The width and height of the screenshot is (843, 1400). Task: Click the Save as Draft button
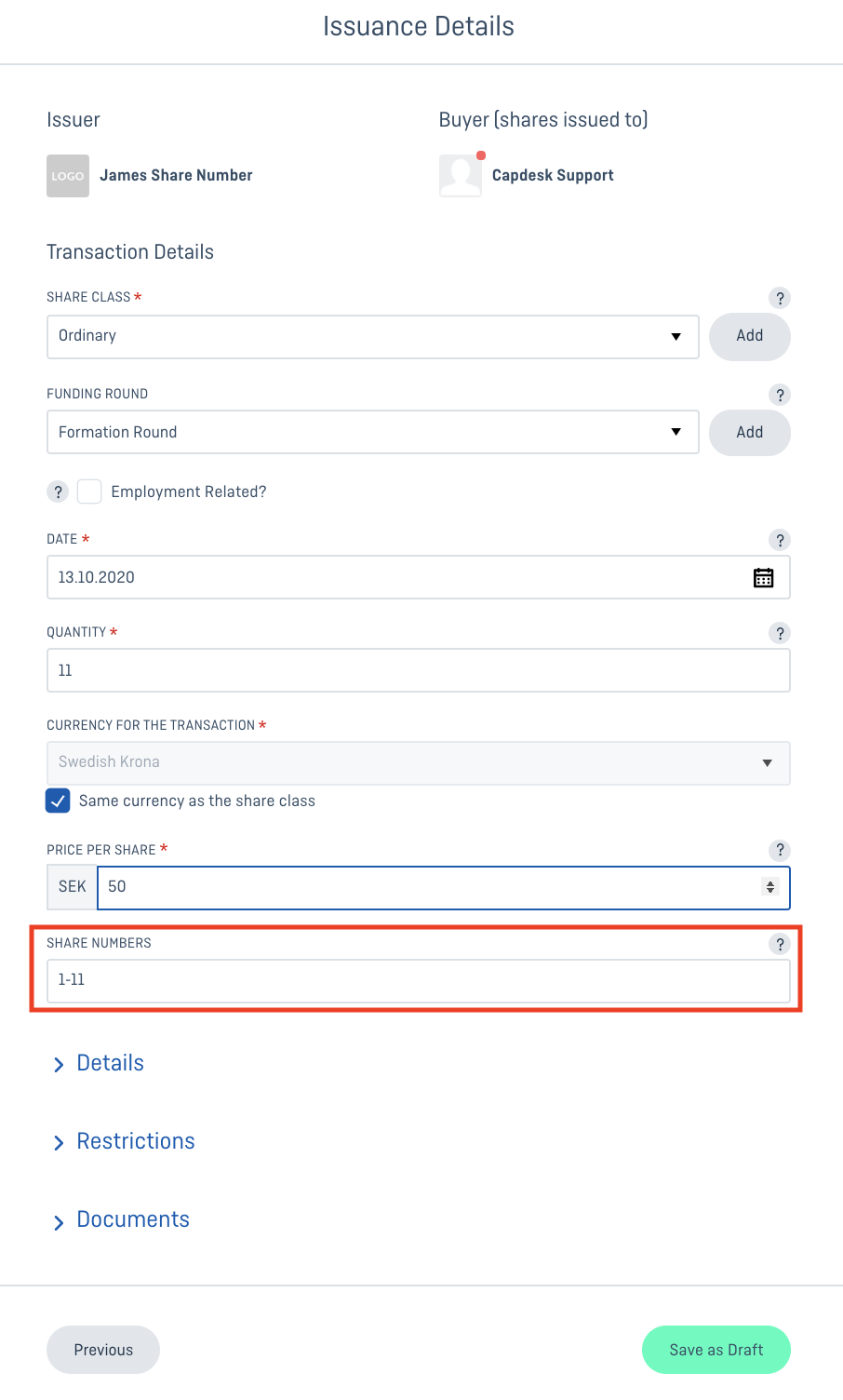716,1350
